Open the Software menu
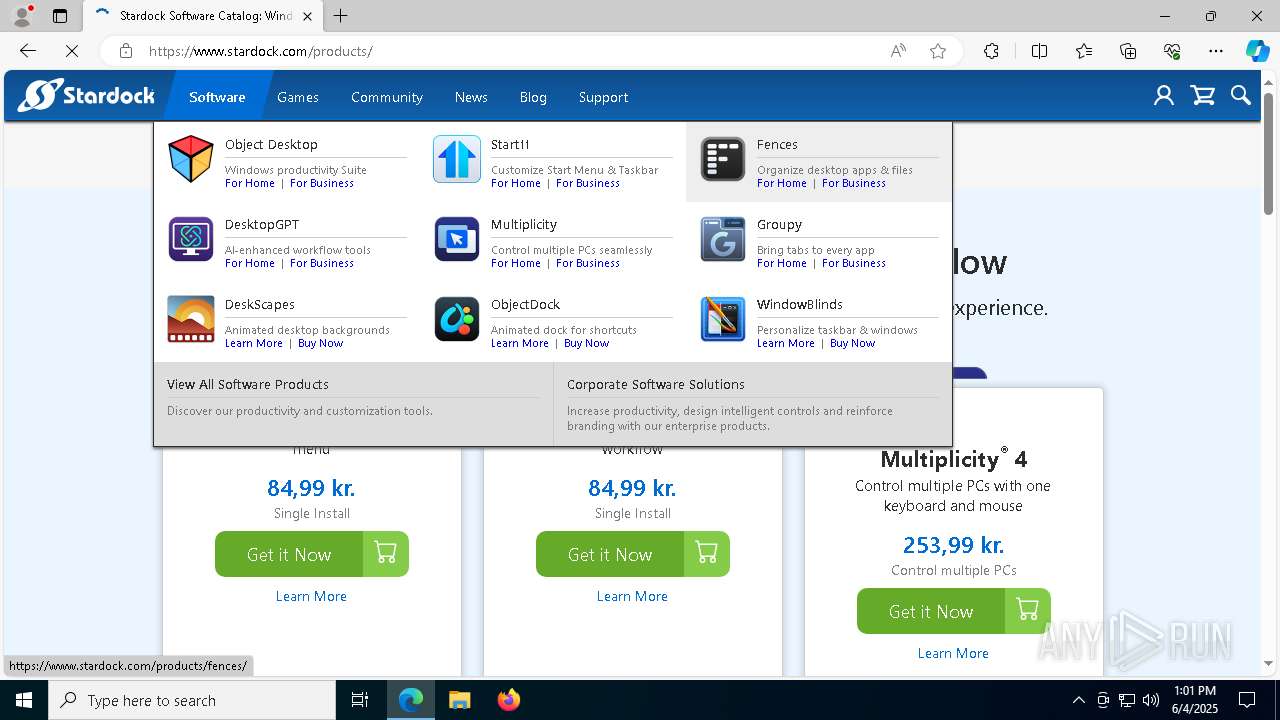This screenshot has width=1280, height=720. 217,97
